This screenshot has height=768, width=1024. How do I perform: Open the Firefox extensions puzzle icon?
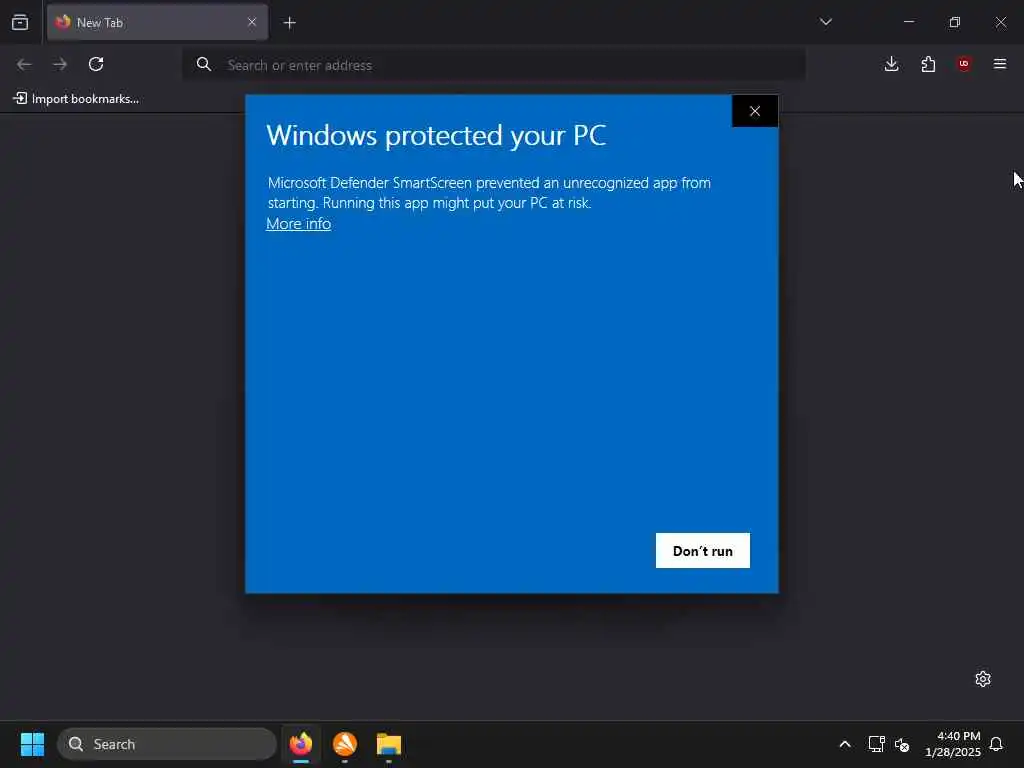928,64
